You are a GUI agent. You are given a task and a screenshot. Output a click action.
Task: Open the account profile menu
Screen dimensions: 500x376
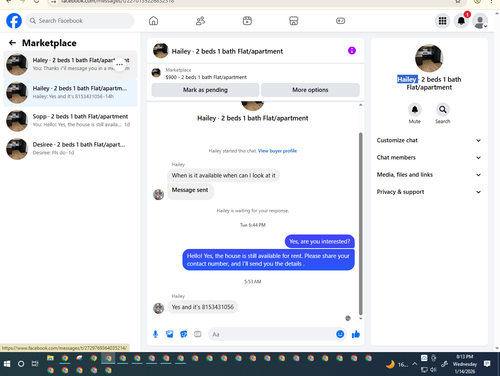click(480, 21)
